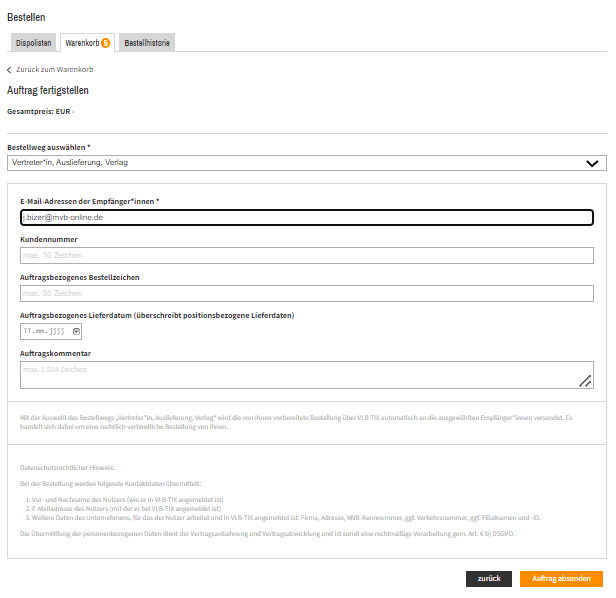This screenshot has width=616, height=598.
Task: Focus the E-Mail-Adressen recipient field
Action: (x=307, y=218)
